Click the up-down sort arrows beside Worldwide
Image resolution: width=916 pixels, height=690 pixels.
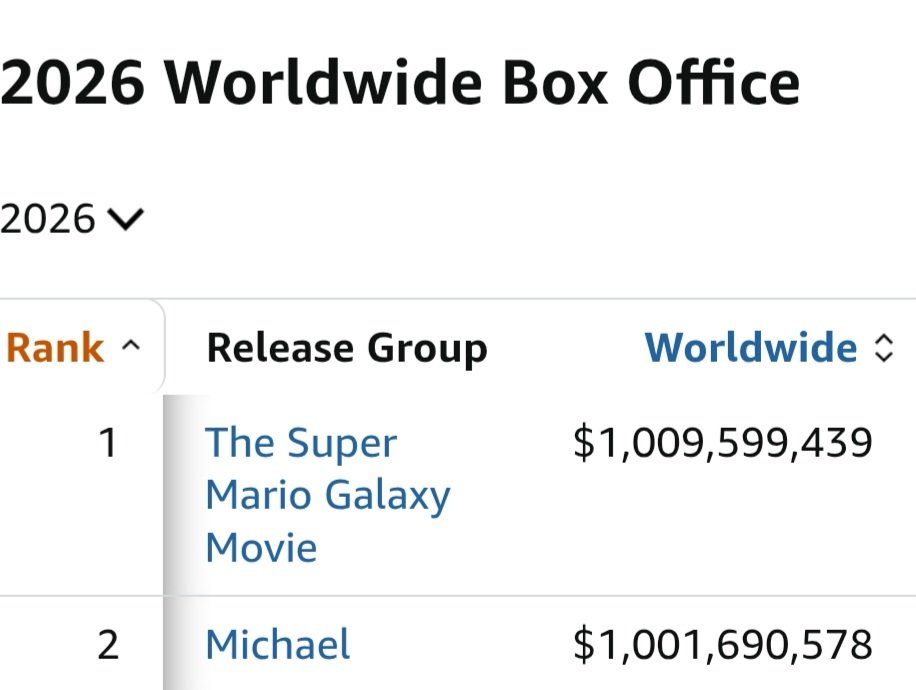(x=883, y=348)
